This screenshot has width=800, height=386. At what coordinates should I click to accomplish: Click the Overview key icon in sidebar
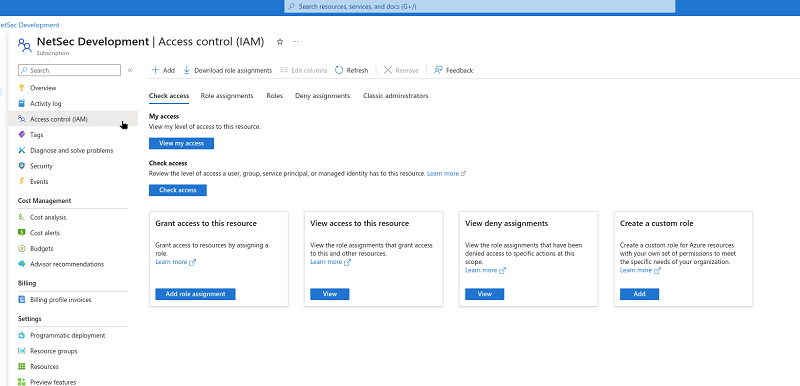21,88
